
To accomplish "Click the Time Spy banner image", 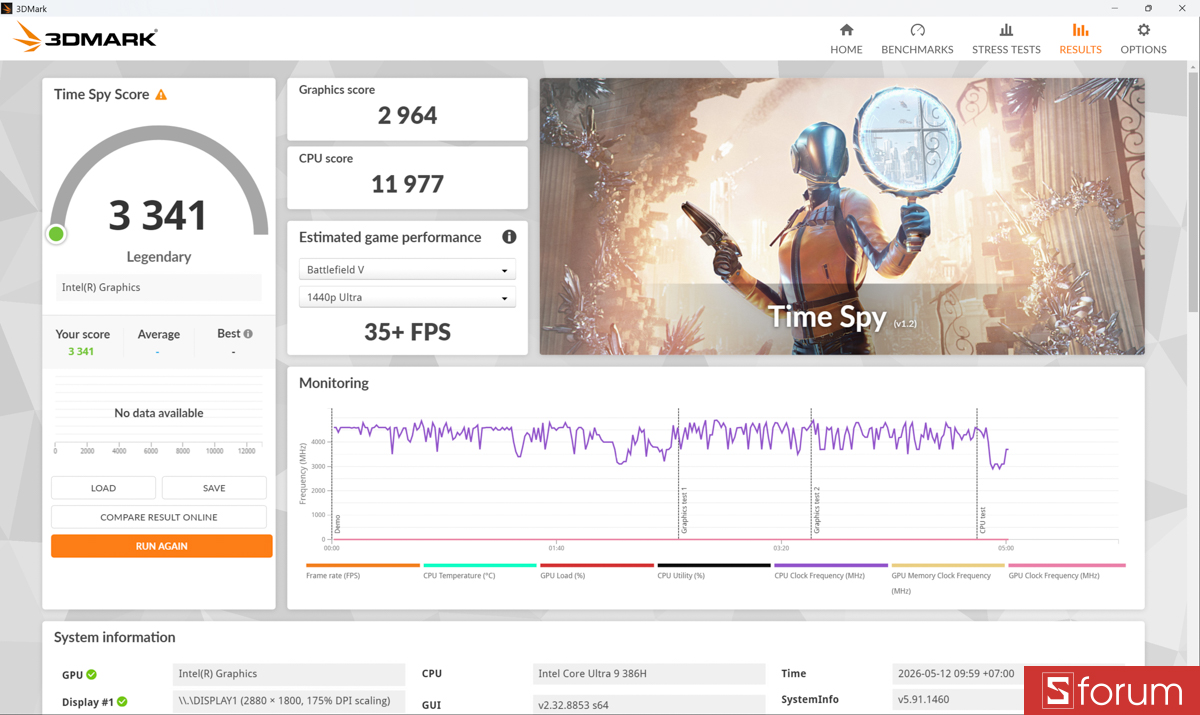I will 842,217.
